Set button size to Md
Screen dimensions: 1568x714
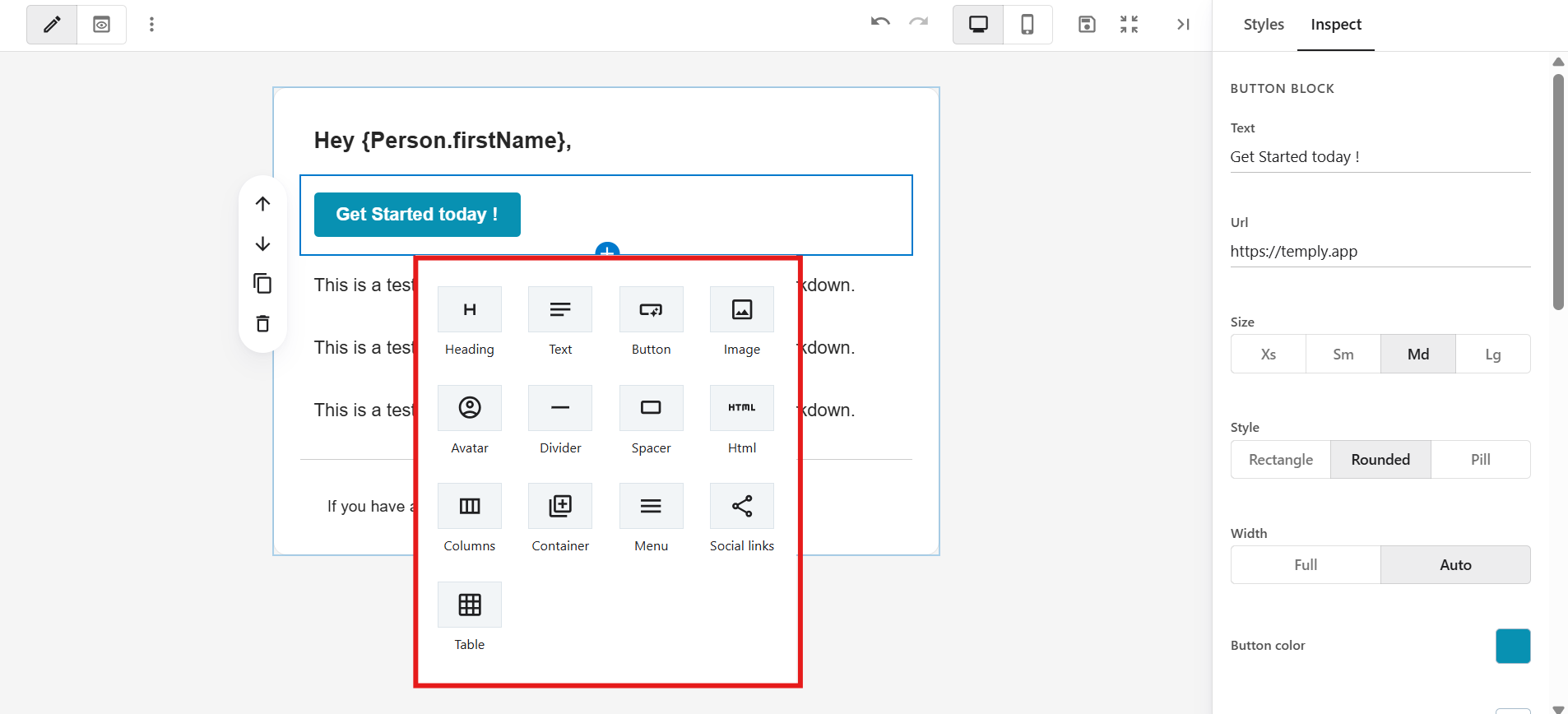(x=1418, y=354)
